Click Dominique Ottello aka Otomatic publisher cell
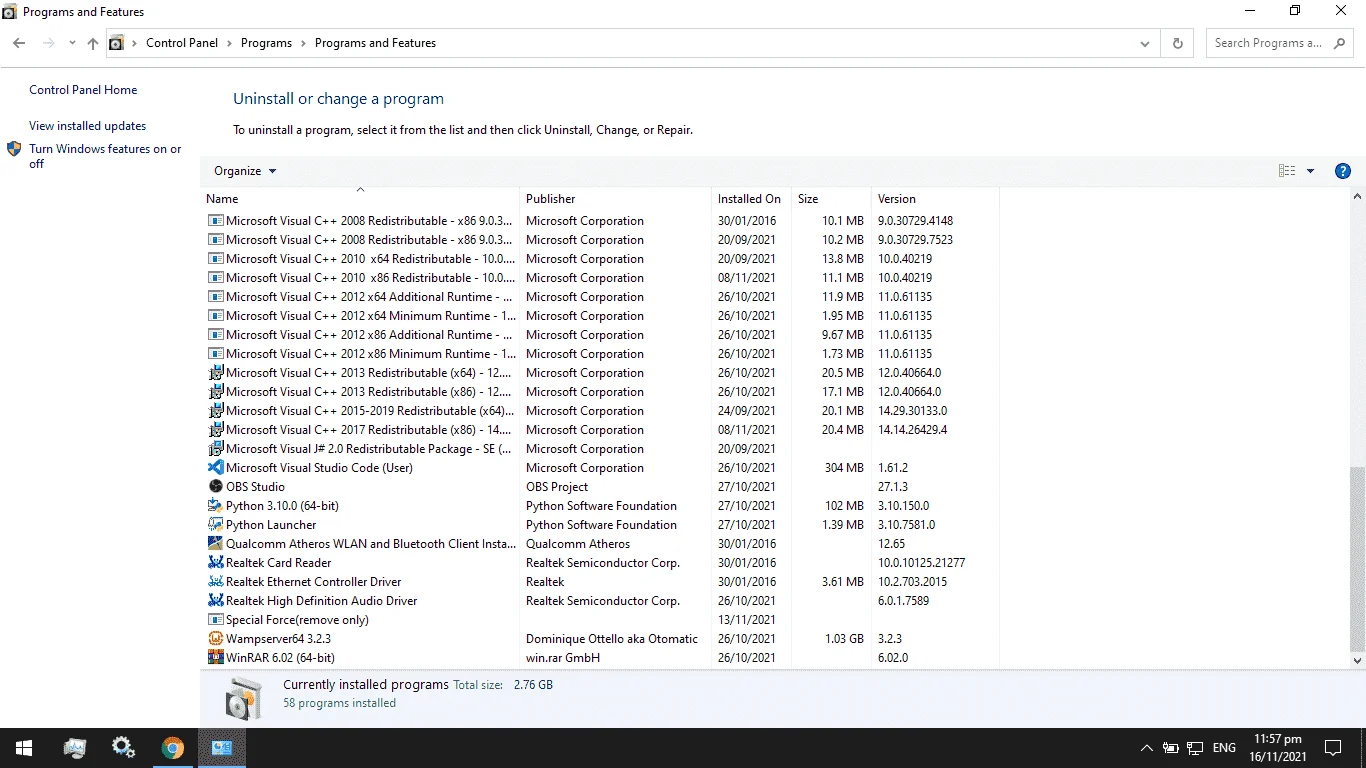1366x768 pixels. (612, 639)
